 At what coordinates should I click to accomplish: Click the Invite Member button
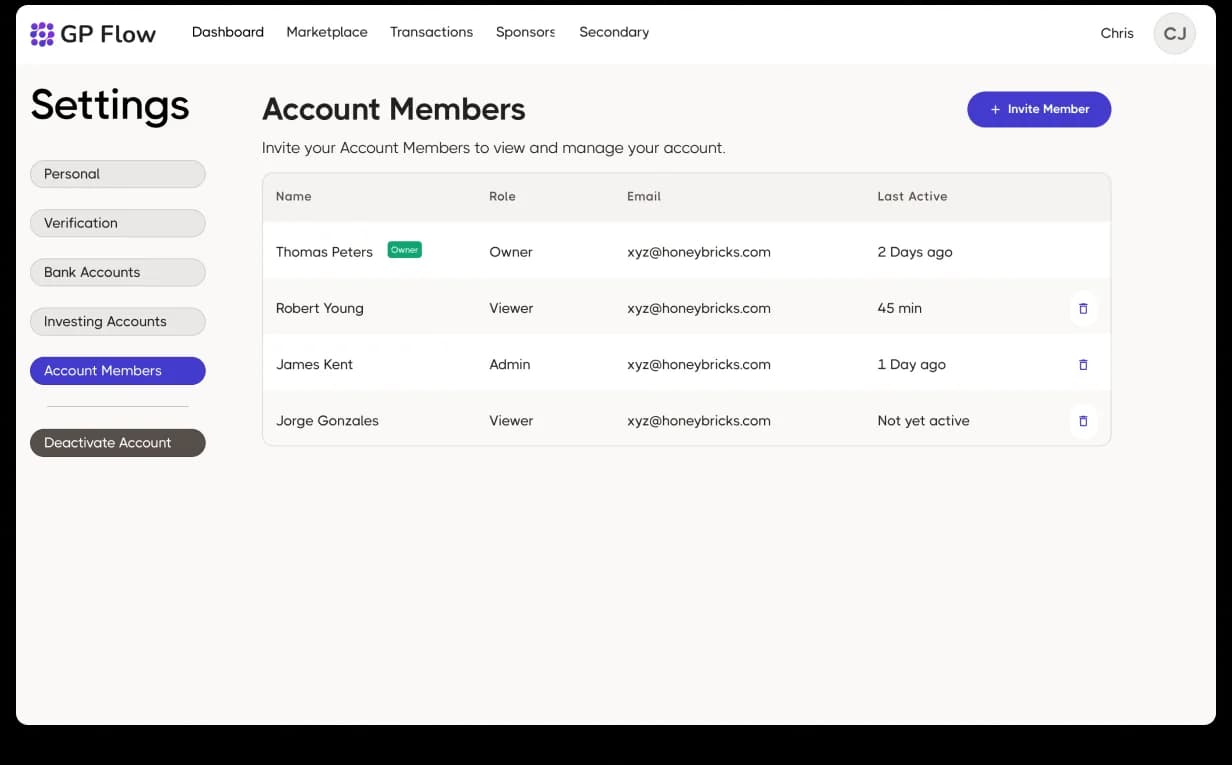[1039, 109]
